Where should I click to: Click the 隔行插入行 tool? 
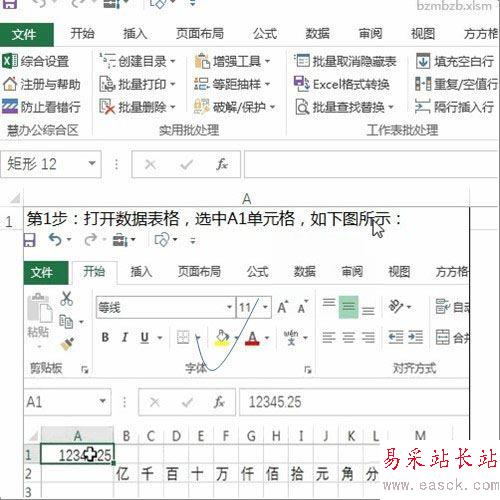click(x=455, y=107)
